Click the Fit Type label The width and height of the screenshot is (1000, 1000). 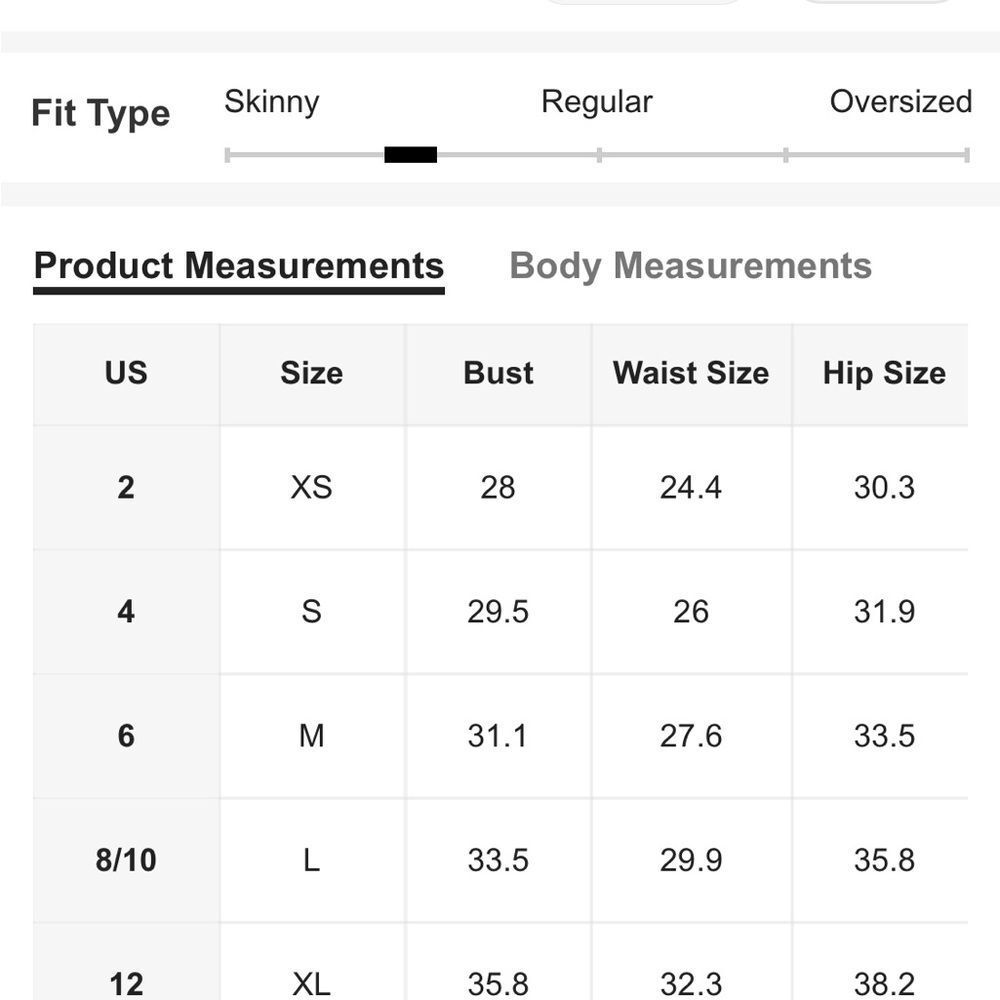coord(100,113)
